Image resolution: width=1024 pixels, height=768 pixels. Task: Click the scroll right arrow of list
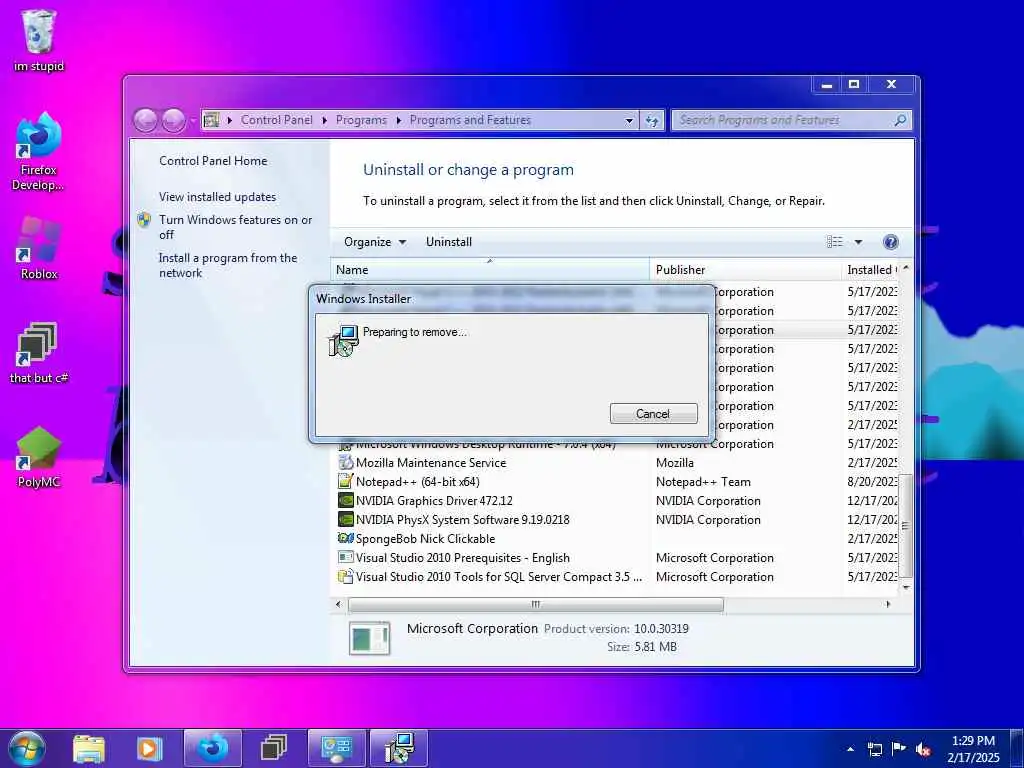pos(888,604)
